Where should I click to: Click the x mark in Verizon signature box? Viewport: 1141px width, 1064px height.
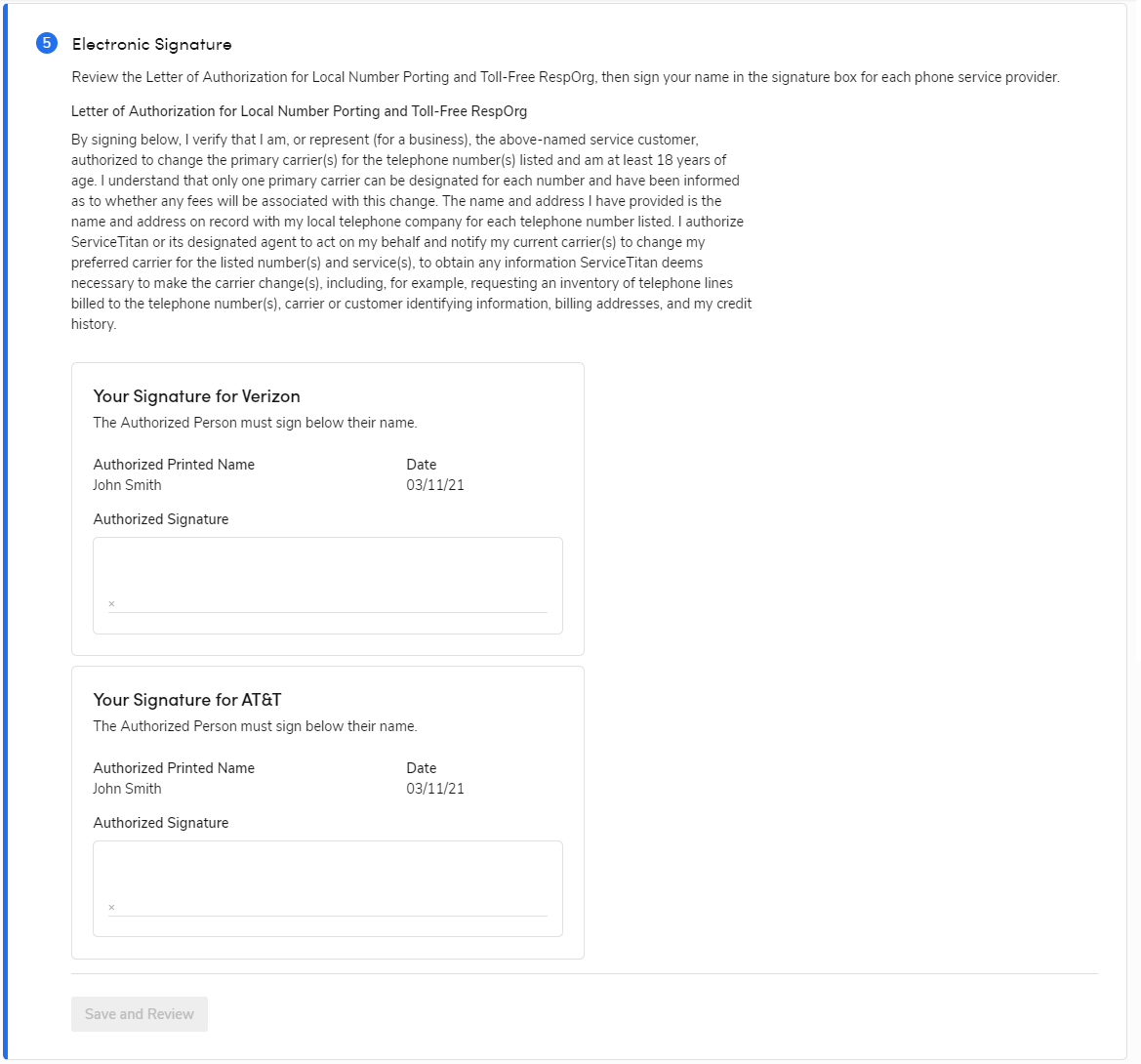(x=111, y=604)
